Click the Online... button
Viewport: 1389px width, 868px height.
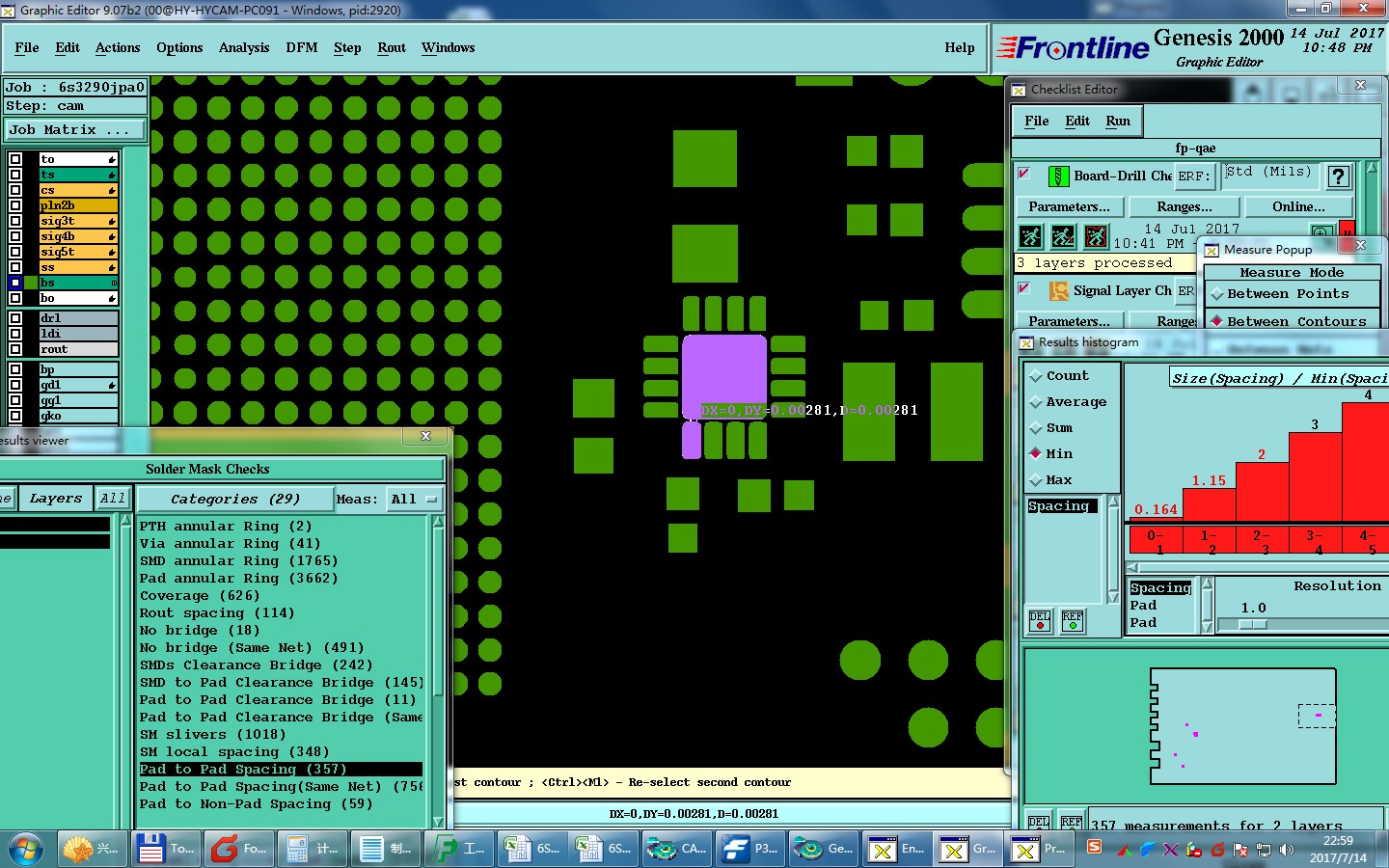point(1298,206)
